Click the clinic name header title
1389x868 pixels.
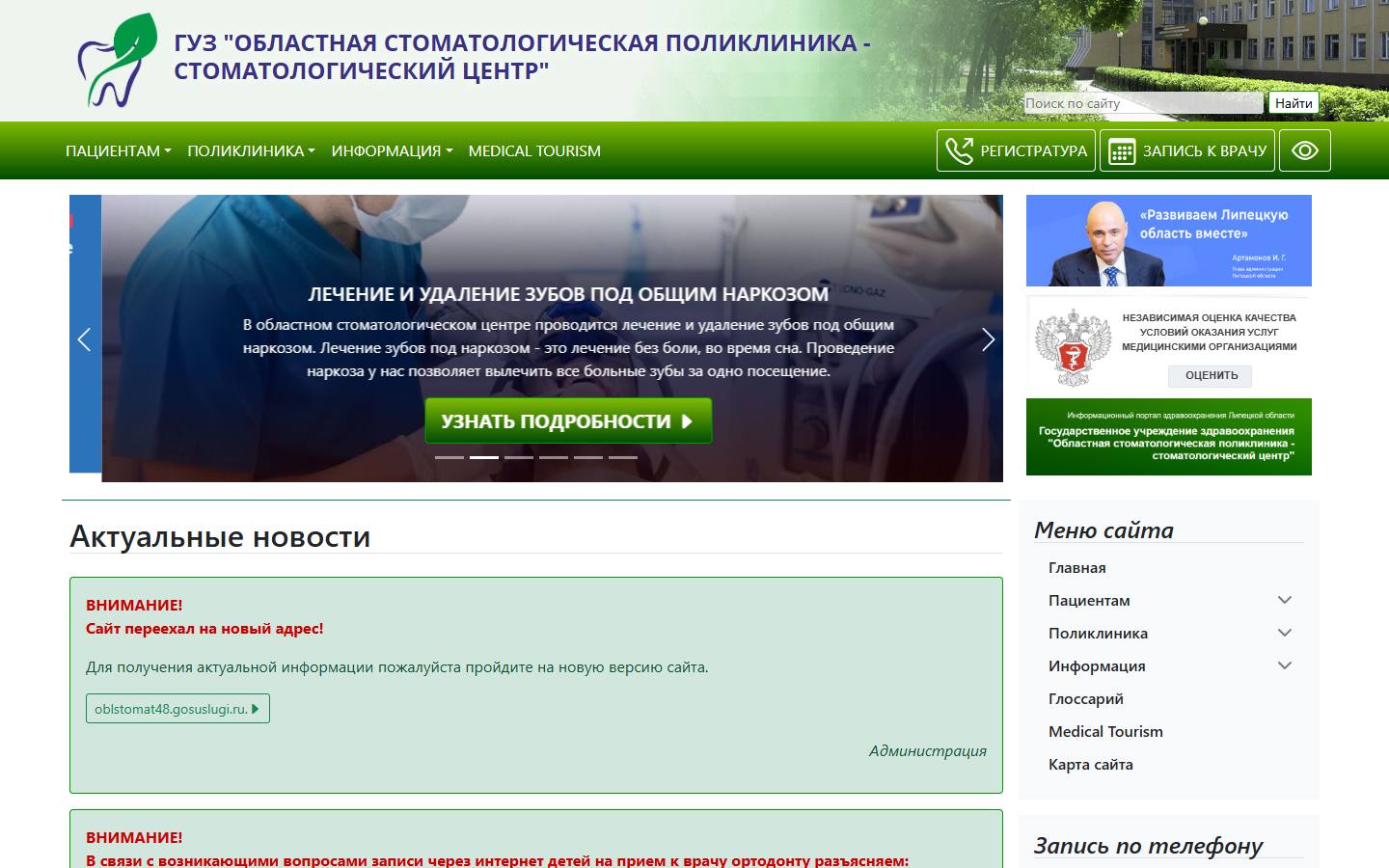click(523, 57)
